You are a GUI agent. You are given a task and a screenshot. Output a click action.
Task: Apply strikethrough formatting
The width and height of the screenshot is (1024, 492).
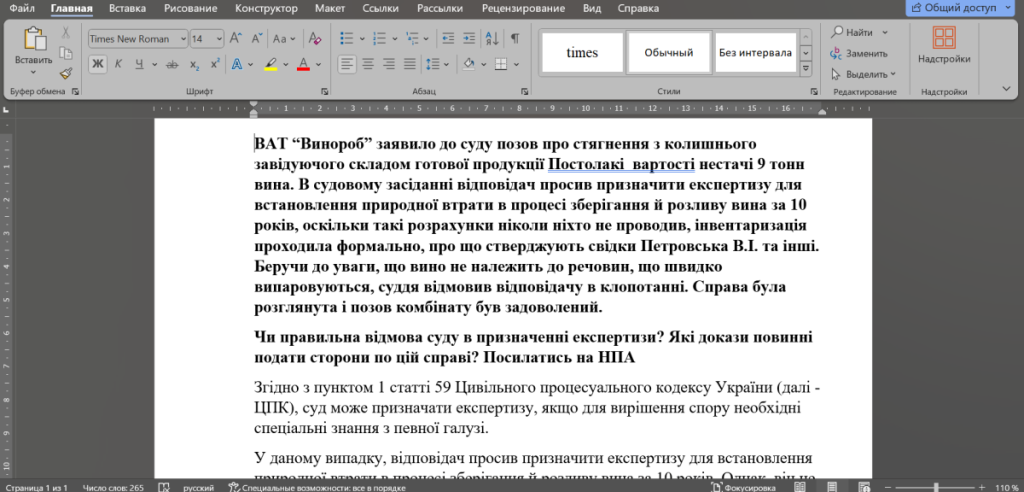click(172, 64)
